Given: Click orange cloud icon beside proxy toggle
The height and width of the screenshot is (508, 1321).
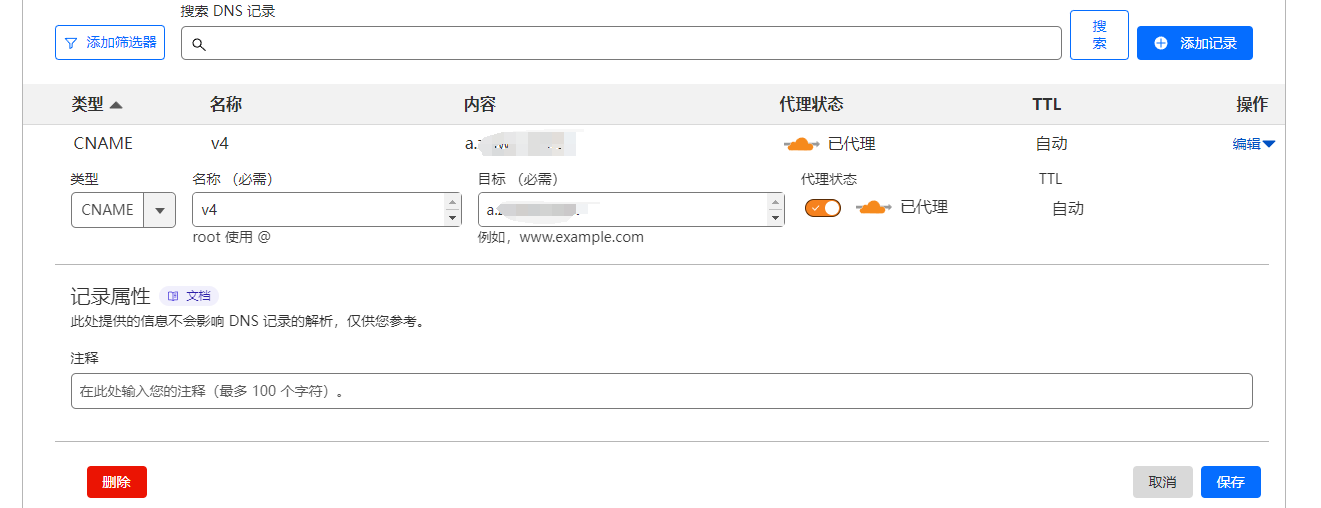Looking at the screenshot, I should (873, 208).
